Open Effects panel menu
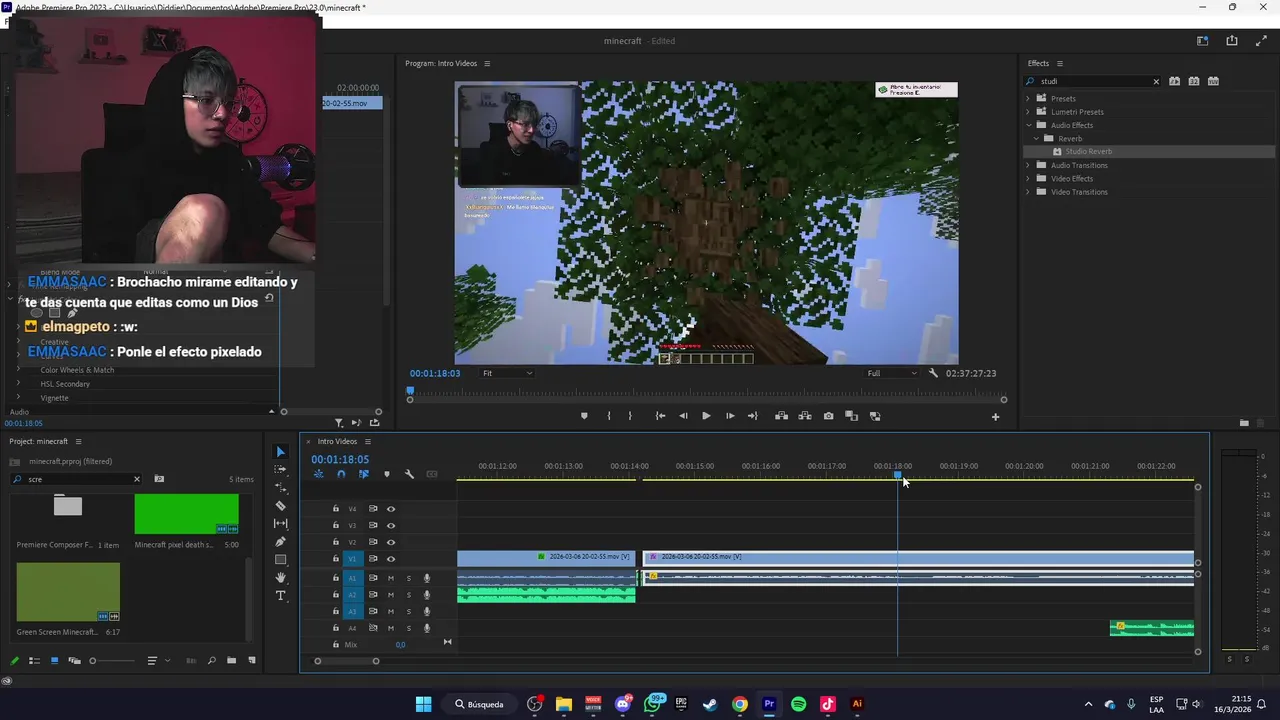This screenshot has height=720, width=1280. tap(1060, 63)
